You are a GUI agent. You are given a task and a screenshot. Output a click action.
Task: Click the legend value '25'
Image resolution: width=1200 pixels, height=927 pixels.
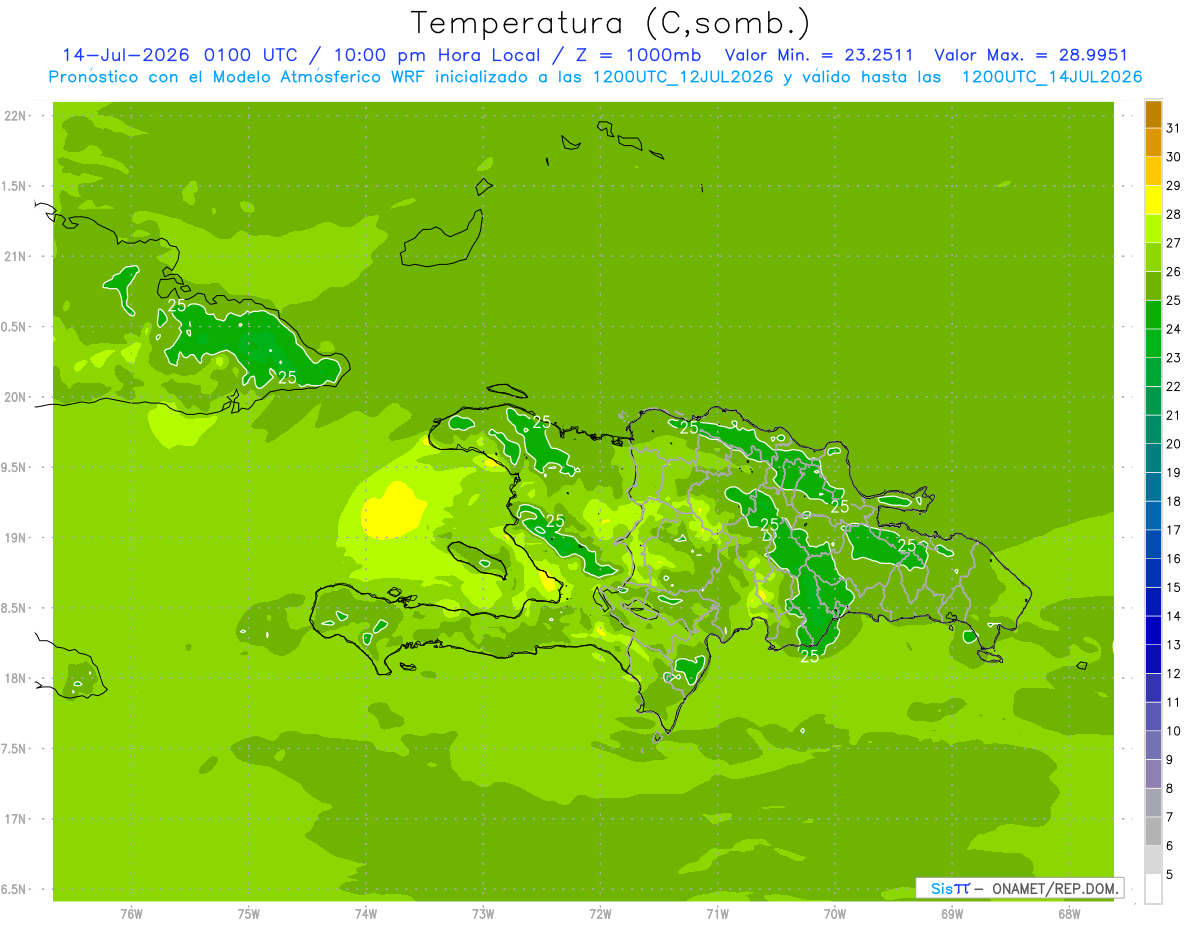click(x=1174, y=301)
